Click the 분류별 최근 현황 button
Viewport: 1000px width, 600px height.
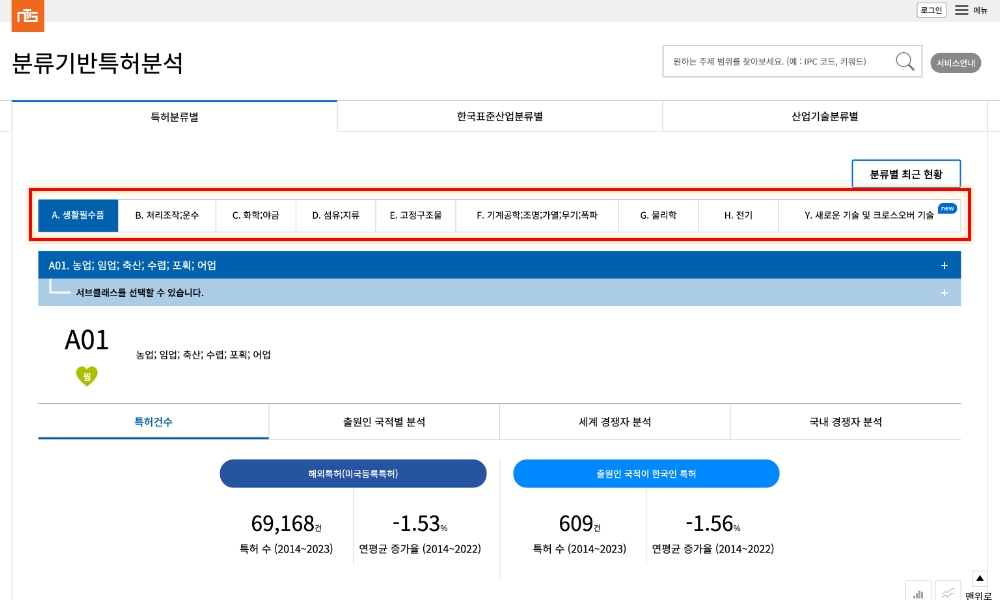(906, 173)
